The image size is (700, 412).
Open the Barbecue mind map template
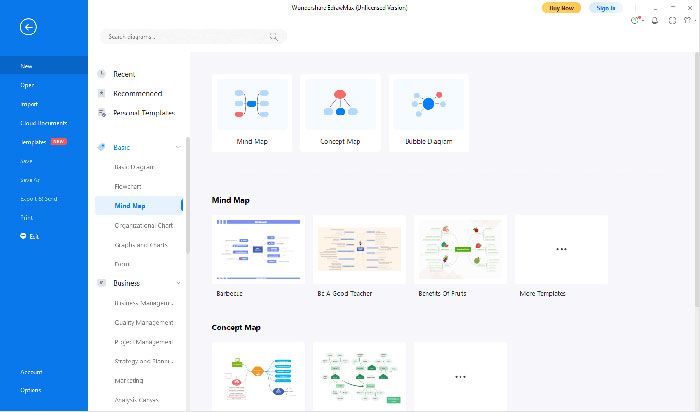pos(257,250)
